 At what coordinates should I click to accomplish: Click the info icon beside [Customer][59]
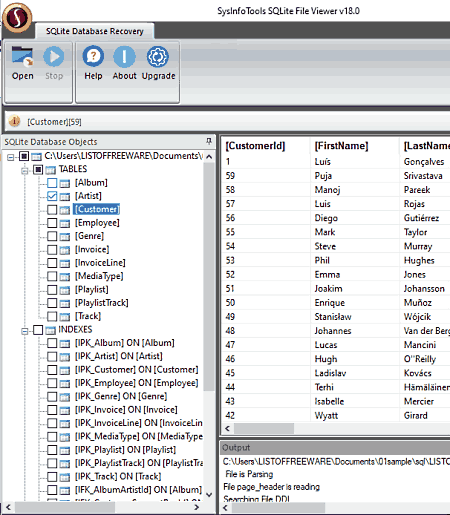pyautogui.click(x=14, y=121)
